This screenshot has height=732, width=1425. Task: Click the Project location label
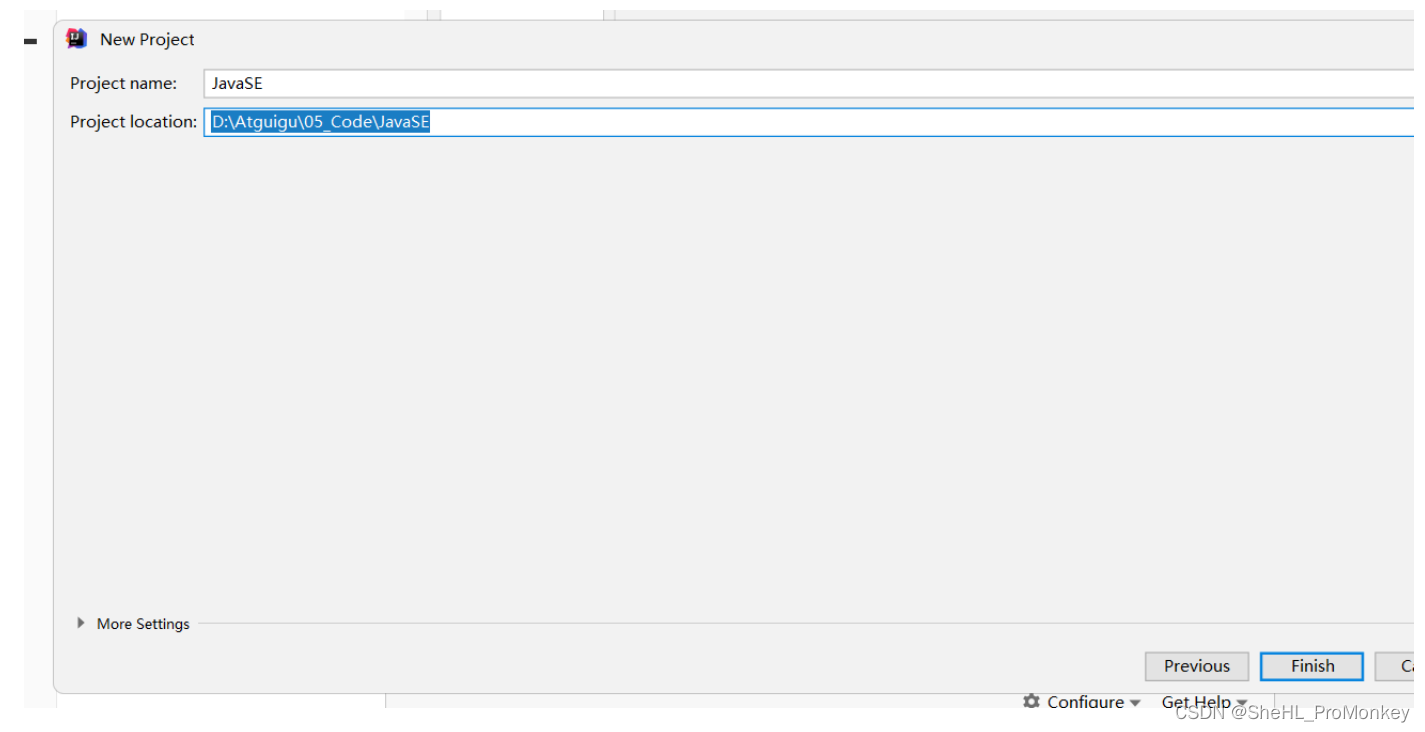134,122
